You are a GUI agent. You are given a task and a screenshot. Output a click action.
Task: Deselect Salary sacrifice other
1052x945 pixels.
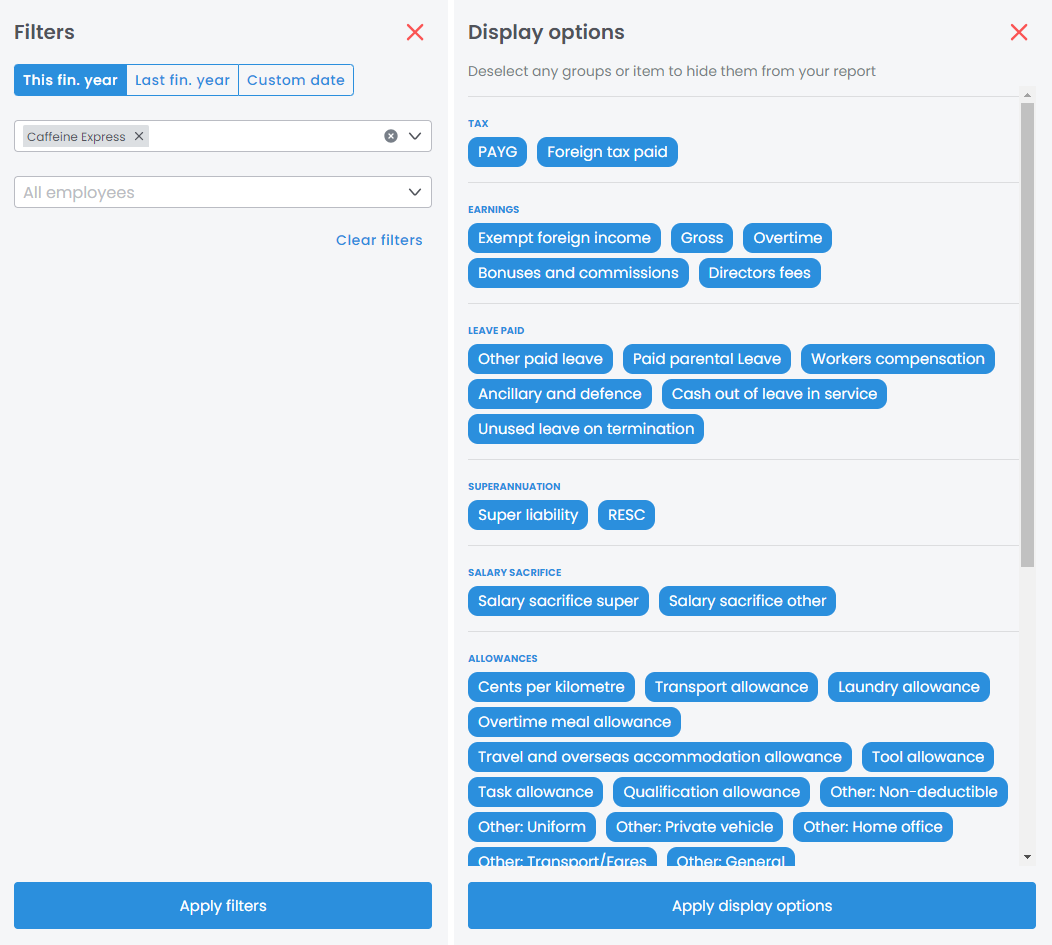pos(747,601)
